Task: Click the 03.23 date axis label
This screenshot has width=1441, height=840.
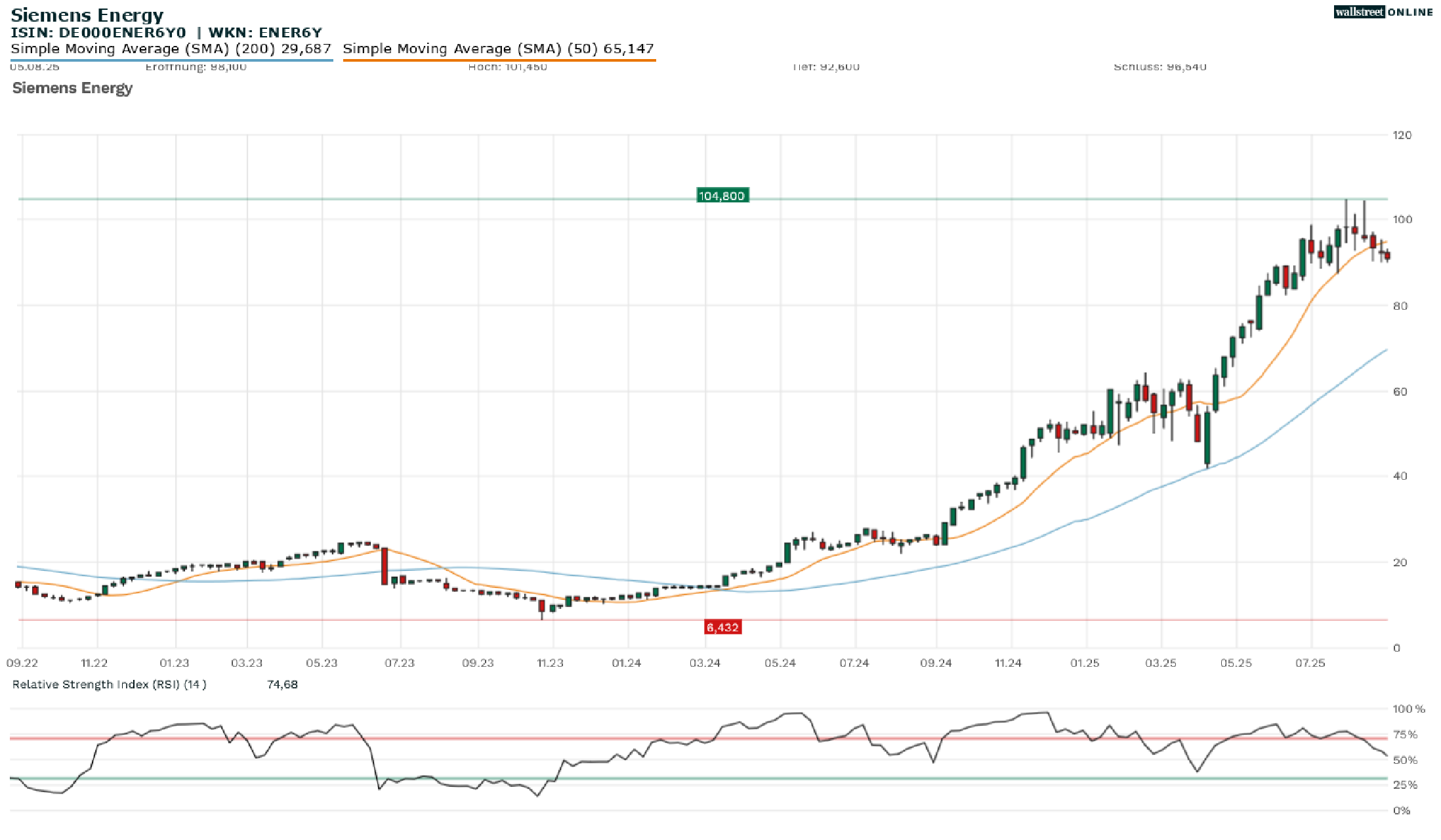Action: tap(247, 663)
